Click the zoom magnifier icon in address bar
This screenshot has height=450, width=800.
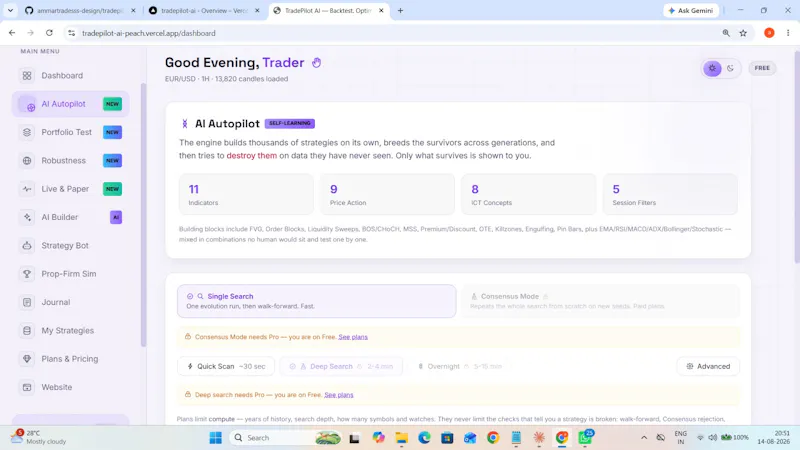[x=726, y=33]
